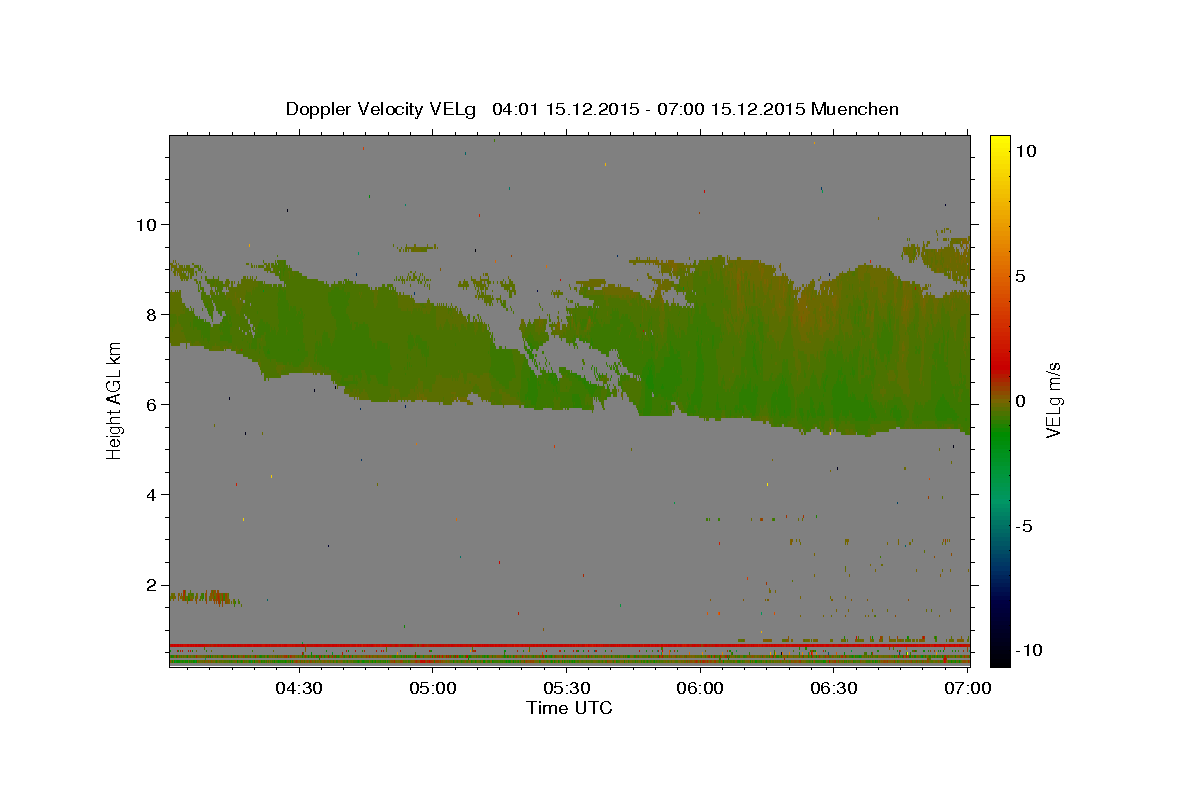Image resolution: width=1200 pixels, height=800 pixels.
Task: Click the colorbar label '0'
Action: point(1020,401)
